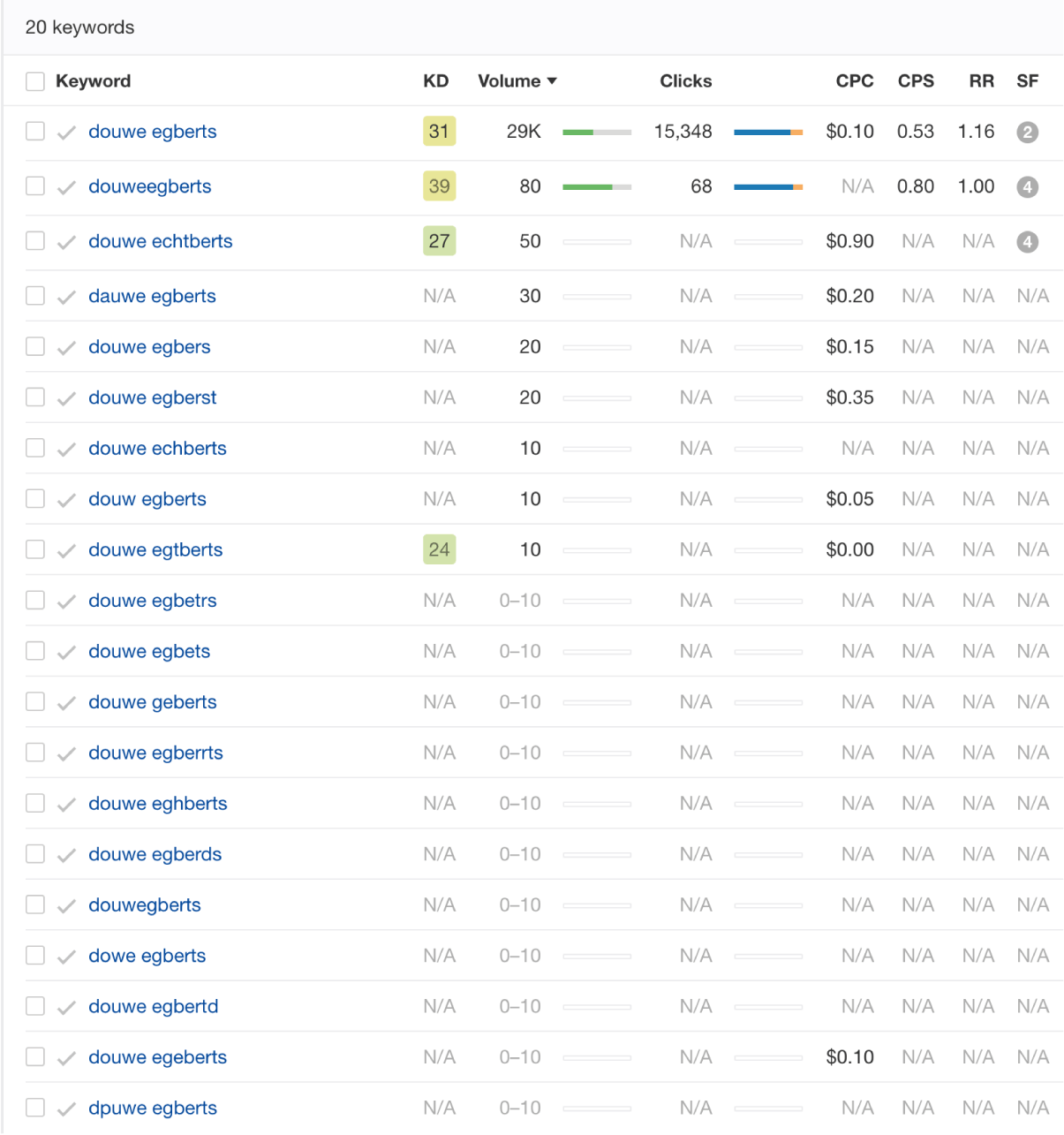Sort the table by Clicks column
This screenshot has height=1135, width=1064.
(x=686, y=81)
